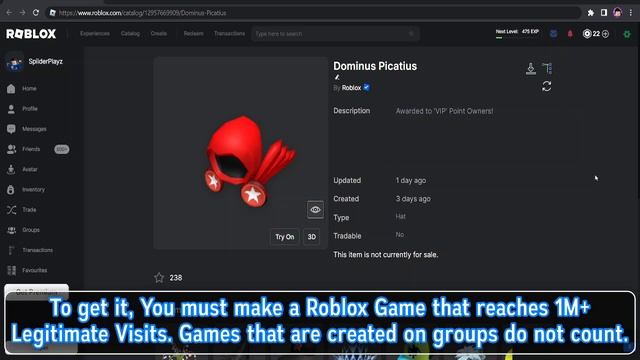Click the Home sidebar icon
The height and width of the screenshot is (360, 640).
tap(11, 89)
